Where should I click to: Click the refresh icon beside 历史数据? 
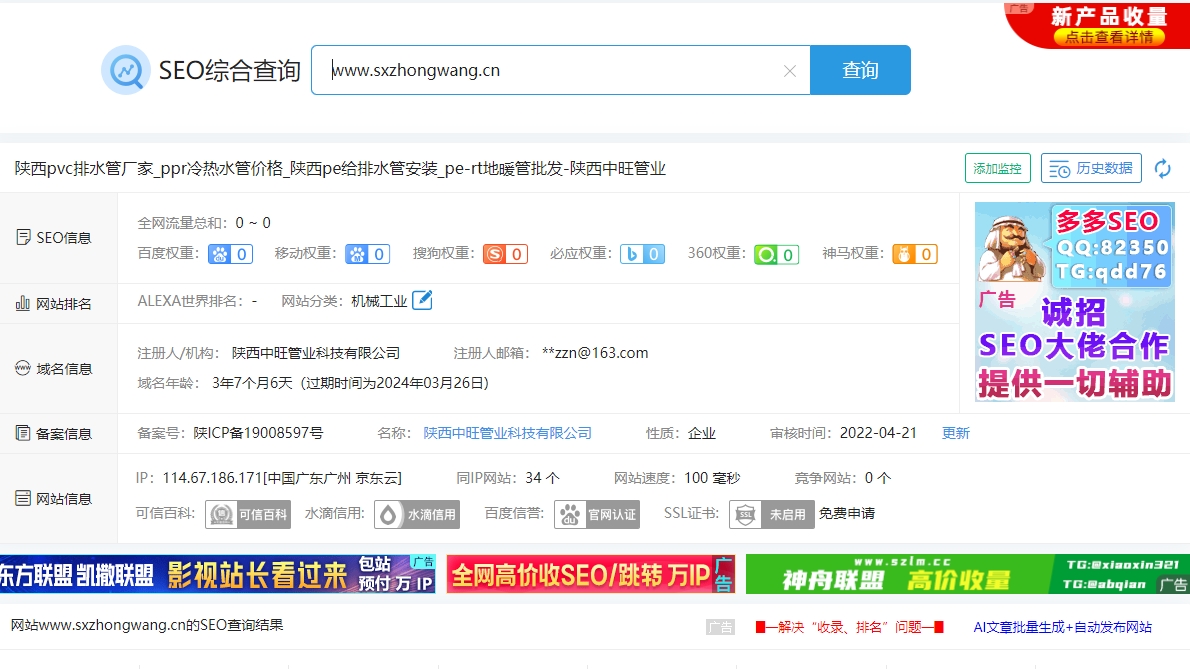tap(1162, 169)
